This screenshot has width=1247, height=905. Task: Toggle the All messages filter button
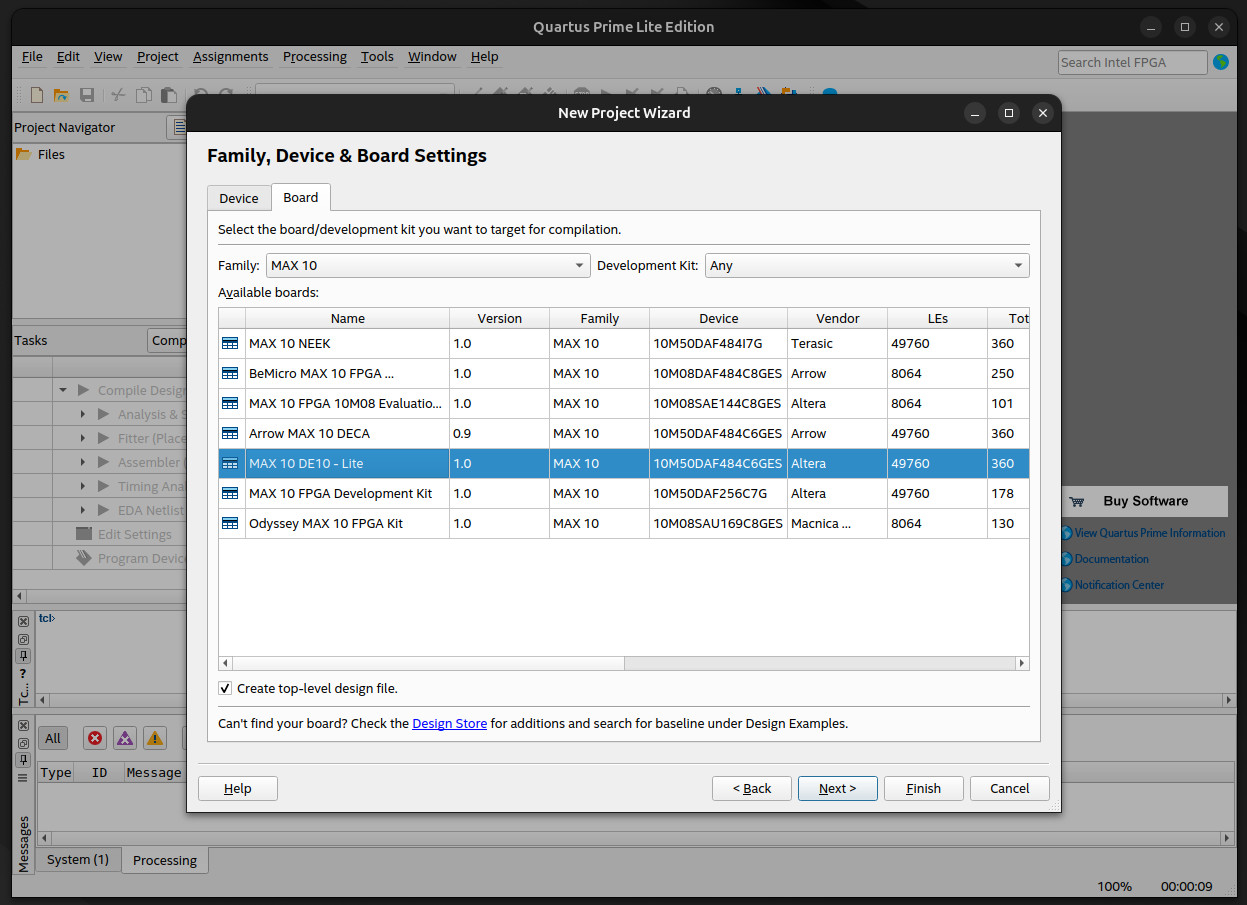53,738
